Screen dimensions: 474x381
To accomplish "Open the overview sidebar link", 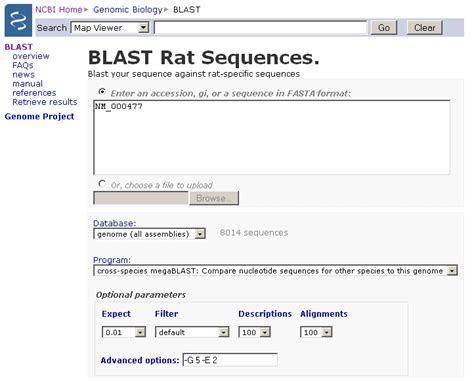I will pos(31,56).
